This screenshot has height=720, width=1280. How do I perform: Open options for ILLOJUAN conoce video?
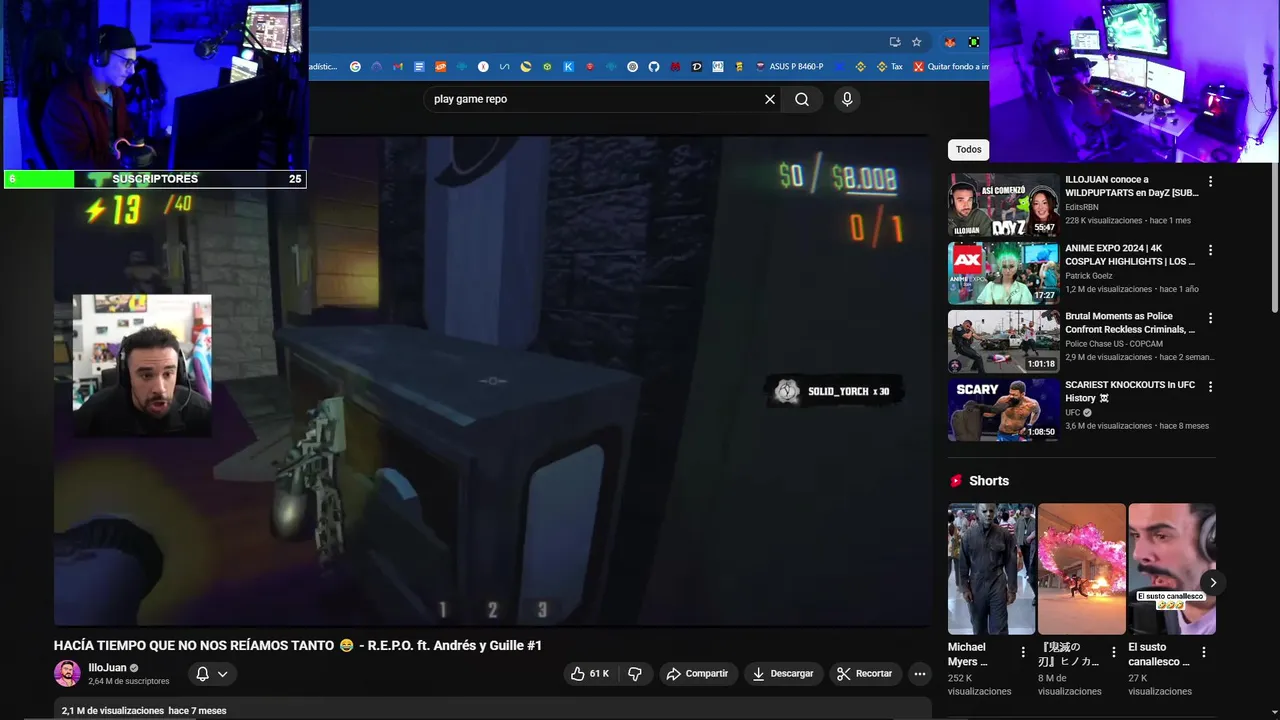[1210, 182]
